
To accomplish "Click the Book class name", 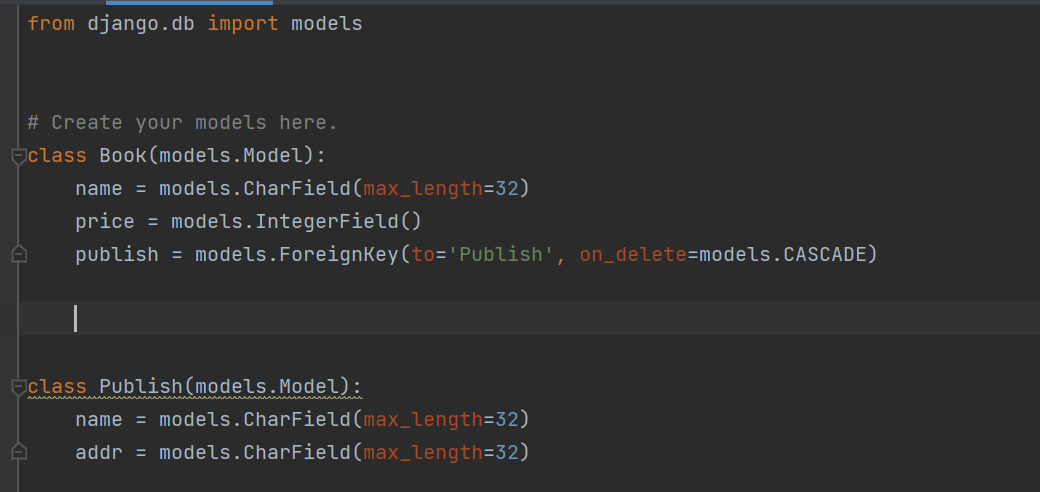I will [x=123, y=156].
